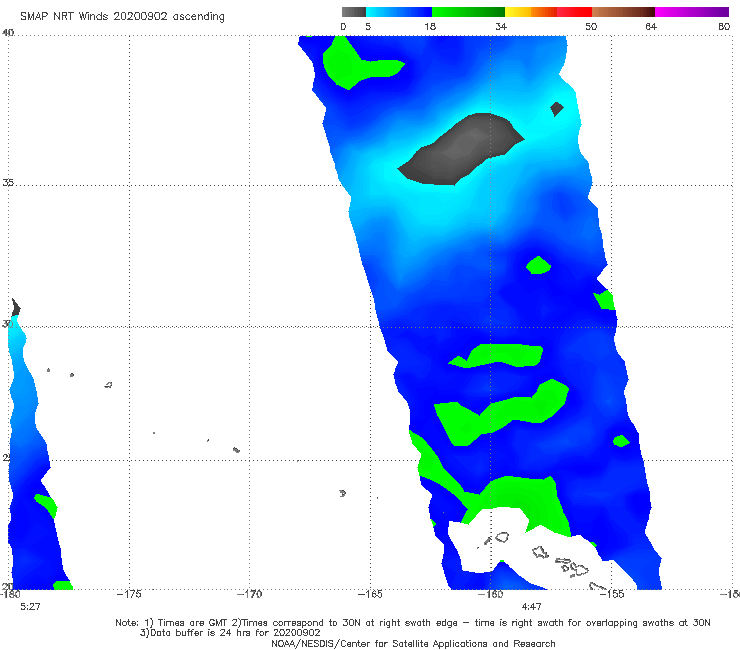Click the magenta 64-80 segment of the color bar
Viewport: 740px width, 650px height.
pyautogui.click(x=692, y=12)
